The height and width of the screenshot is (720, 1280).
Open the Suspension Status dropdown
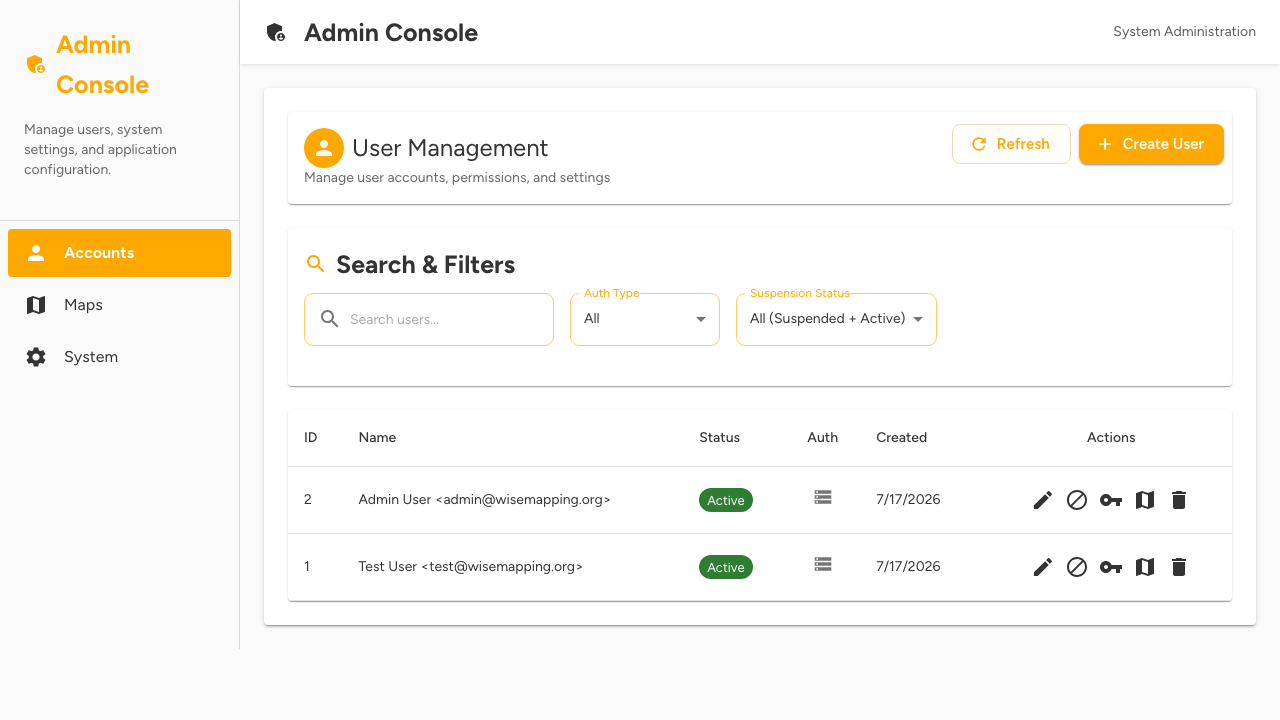coord(836,319)
